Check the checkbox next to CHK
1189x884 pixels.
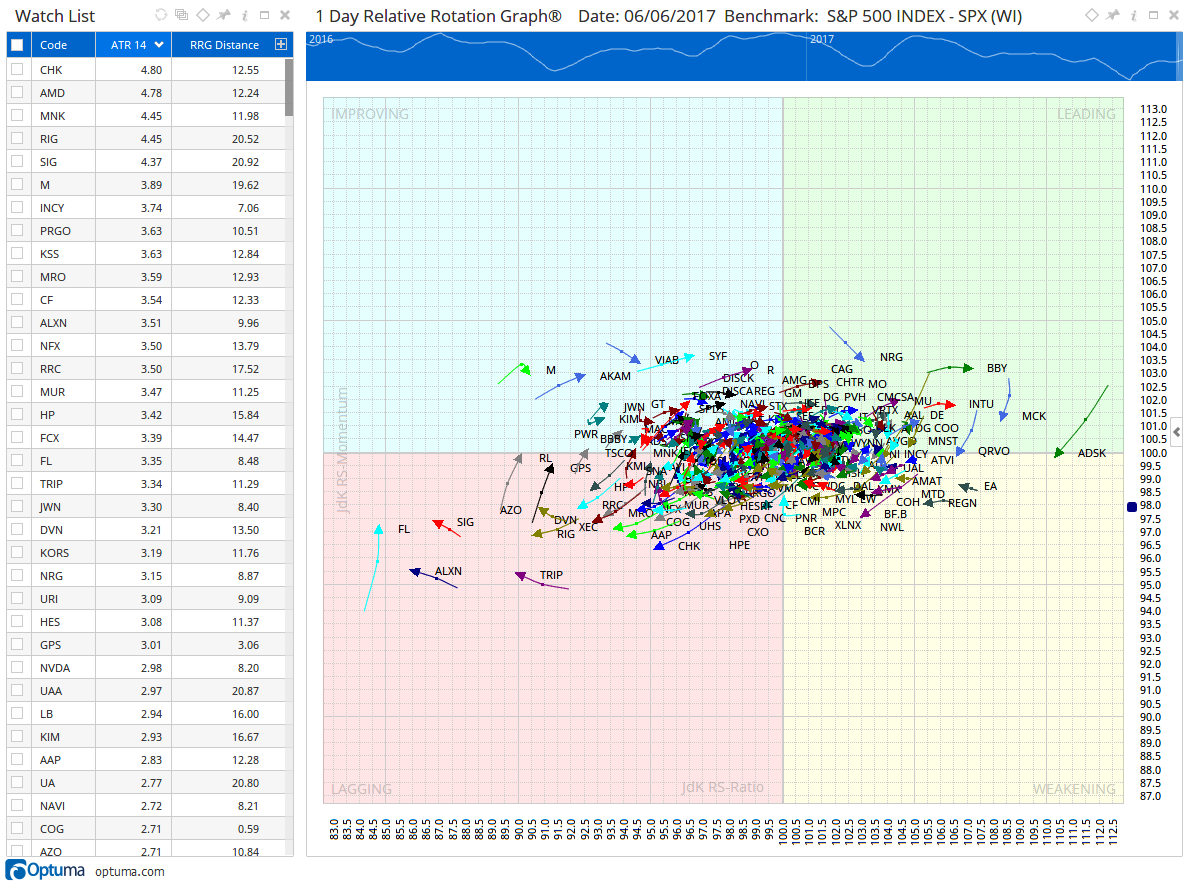pyautogui.click(x=16, y=68)
